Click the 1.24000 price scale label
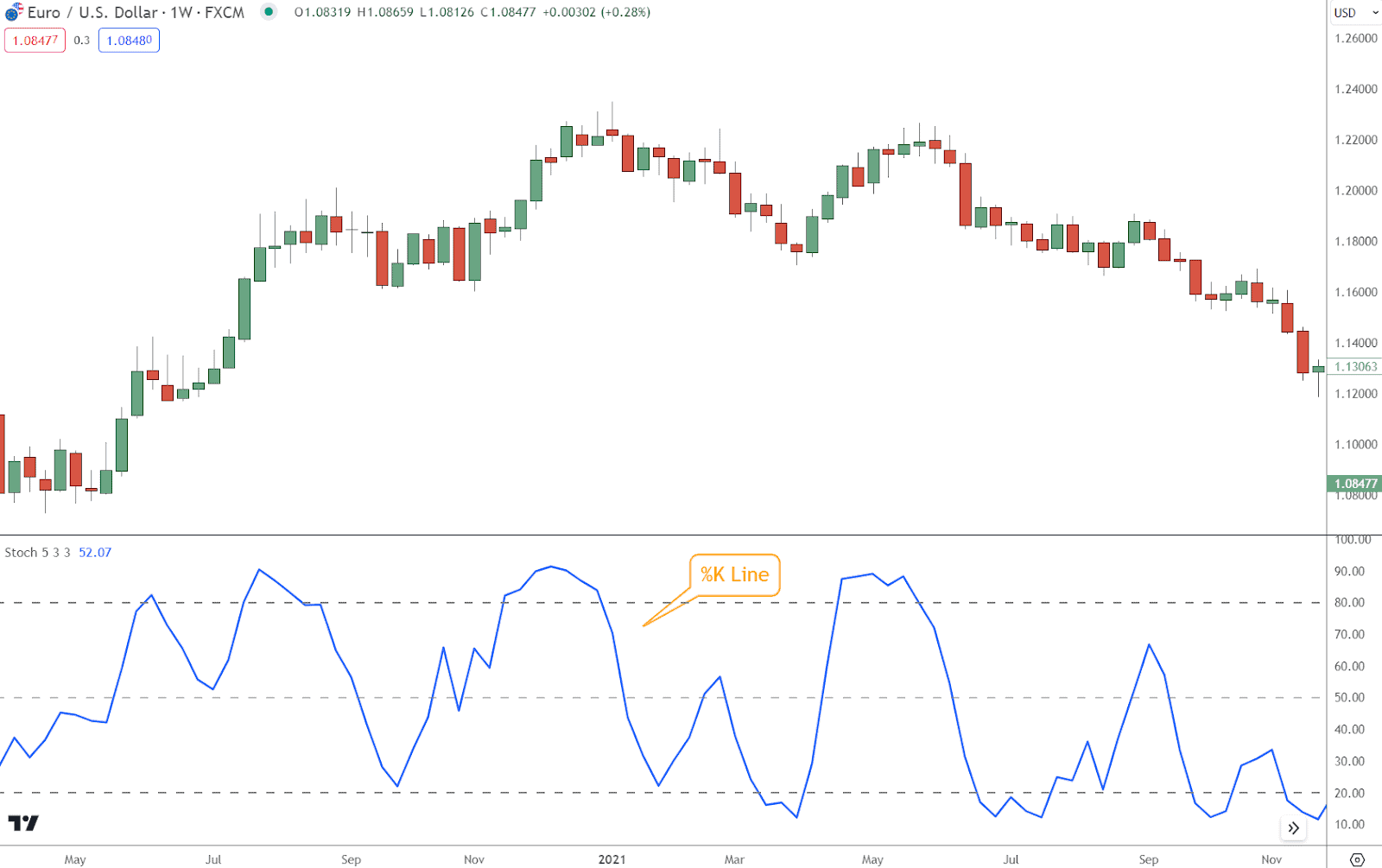The width and height of the screenshot is (1382, 868). pyautogui.click(x=1356, y=89)
